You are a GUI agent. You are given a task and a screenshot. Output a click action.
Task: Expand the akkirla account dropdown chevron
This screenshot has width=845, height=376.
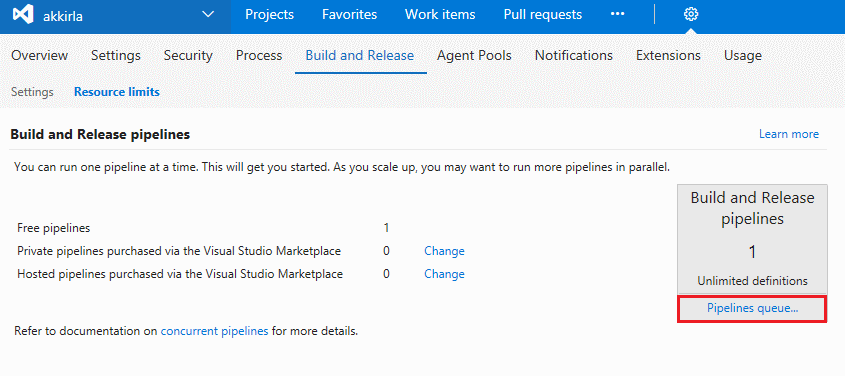point(208,15)
